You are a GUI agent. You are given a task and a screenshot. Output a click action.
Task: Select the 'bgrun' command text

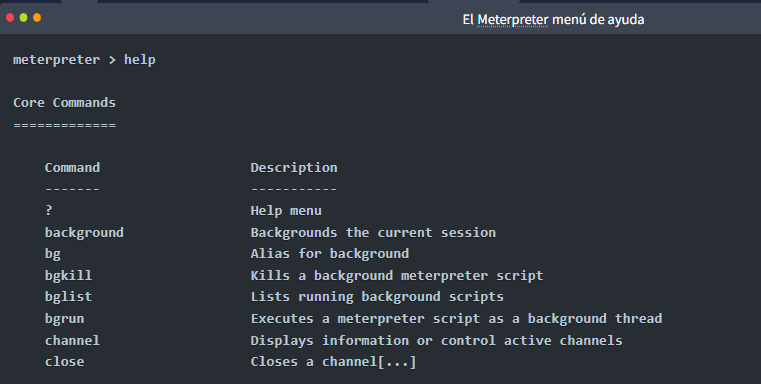pos(65,318)
